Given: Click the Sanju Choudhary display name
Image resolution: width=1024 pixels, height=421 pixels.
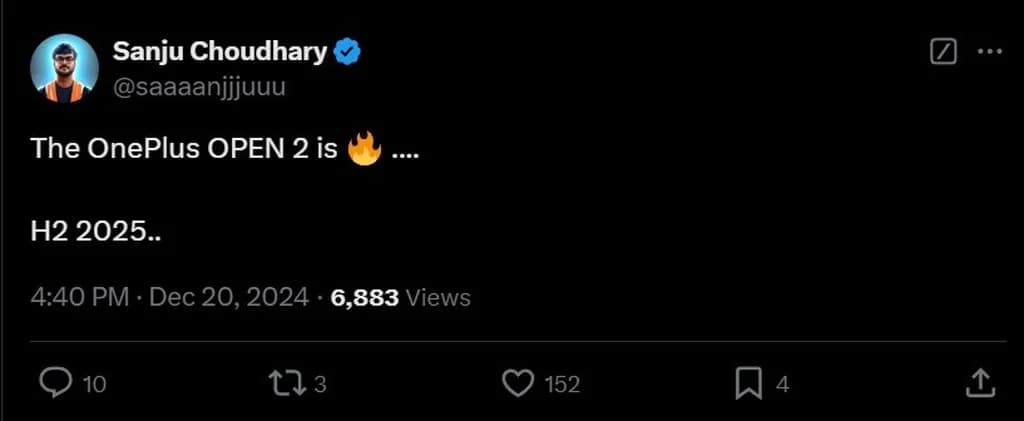Looking at the screenshot, I should click(220, 53).
